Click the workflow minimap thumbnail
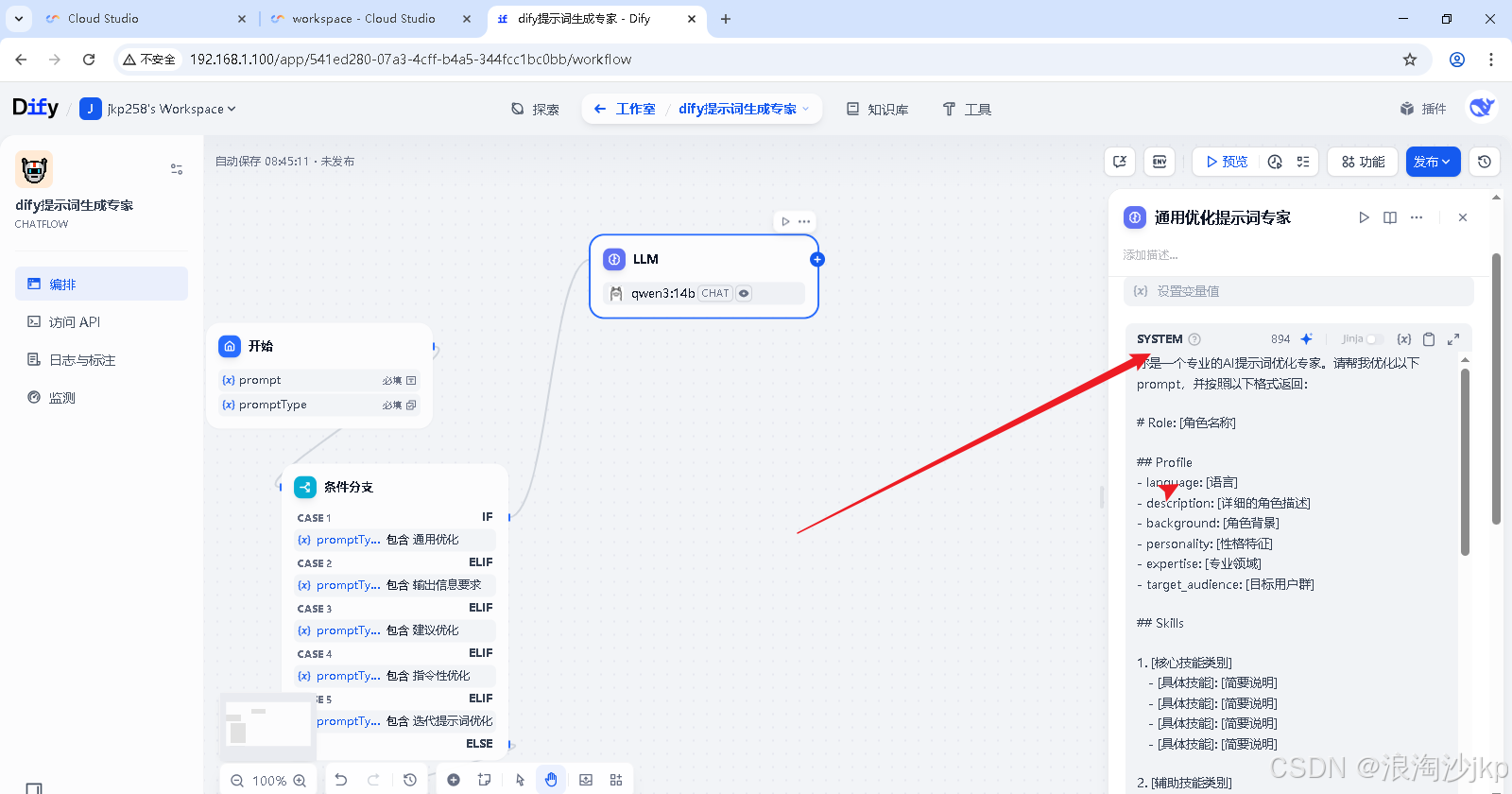 click(x=268, y=726)
